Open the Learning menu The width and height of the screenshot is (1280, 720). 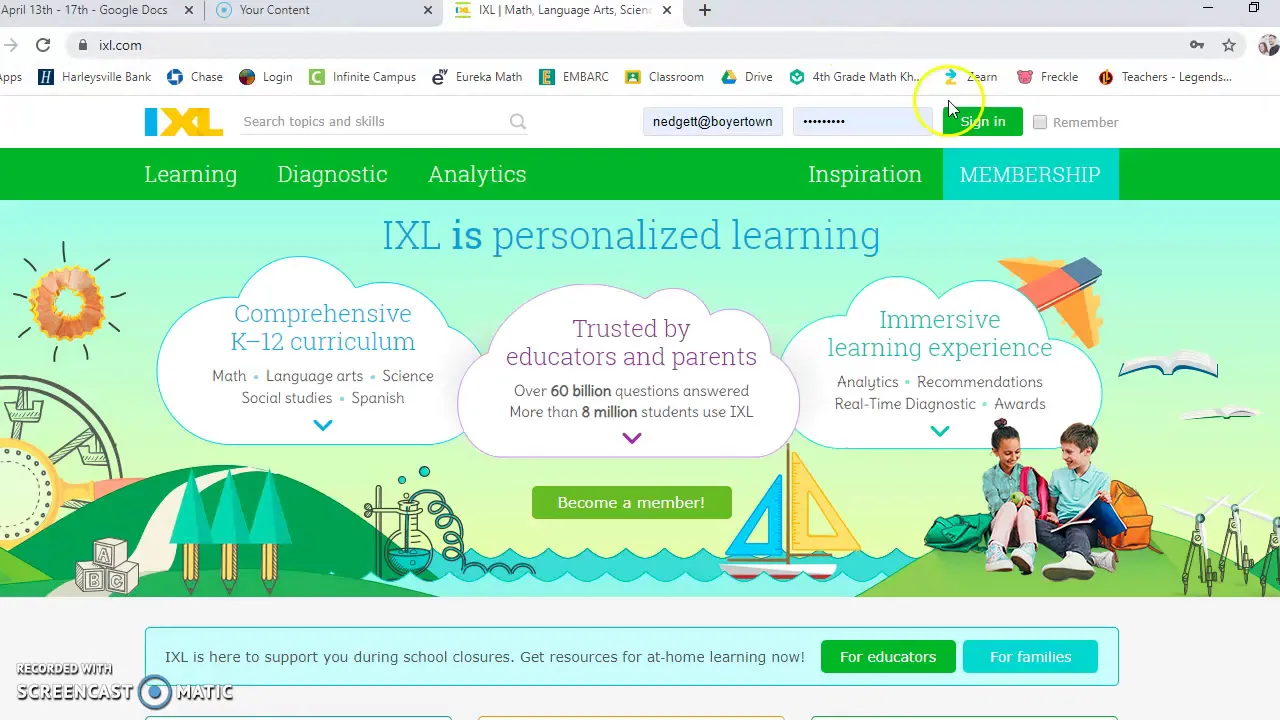click(191, 174)
